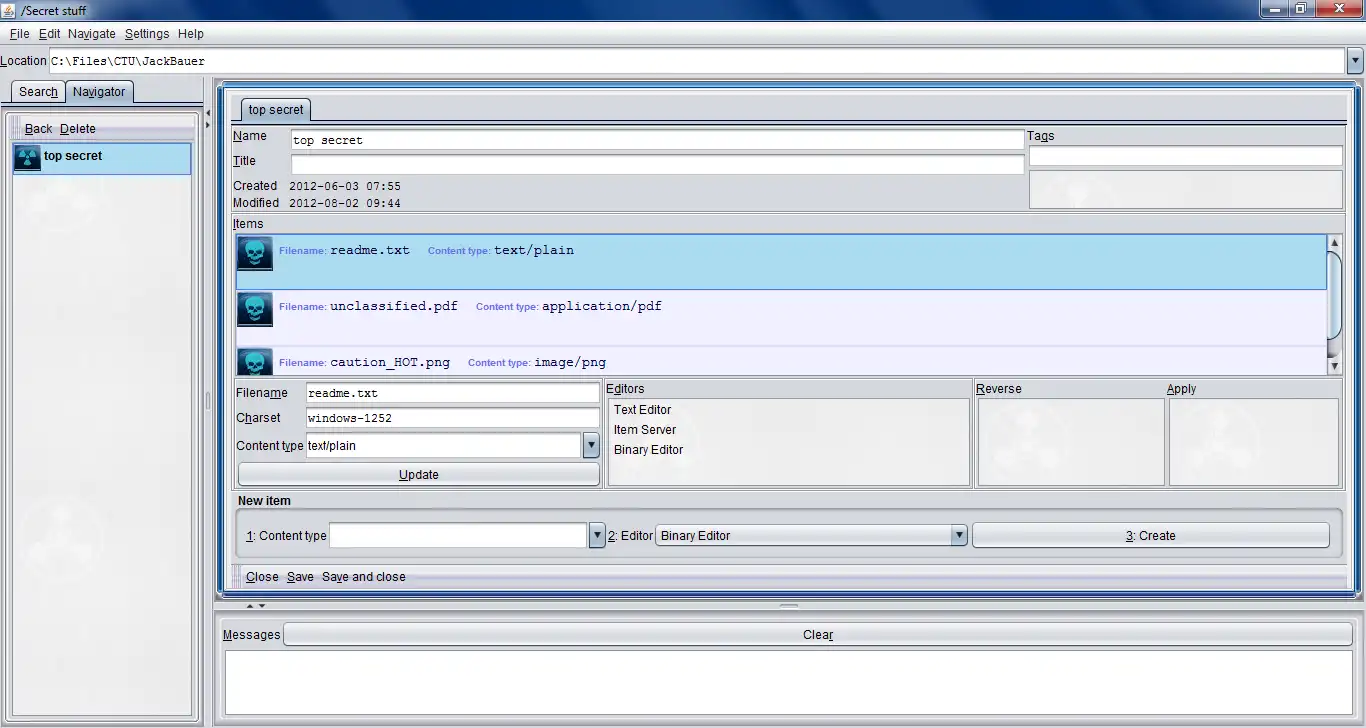Open the Navigate menu
This screenshot has width=1366, height=728.
click(92, 34)
